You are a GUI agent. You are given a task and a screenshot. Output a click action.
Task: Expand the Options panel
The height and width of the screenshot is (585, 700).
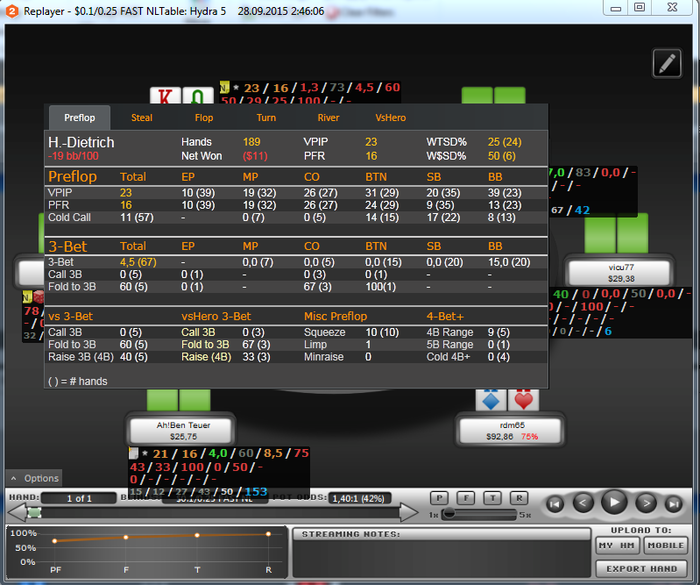34,478
